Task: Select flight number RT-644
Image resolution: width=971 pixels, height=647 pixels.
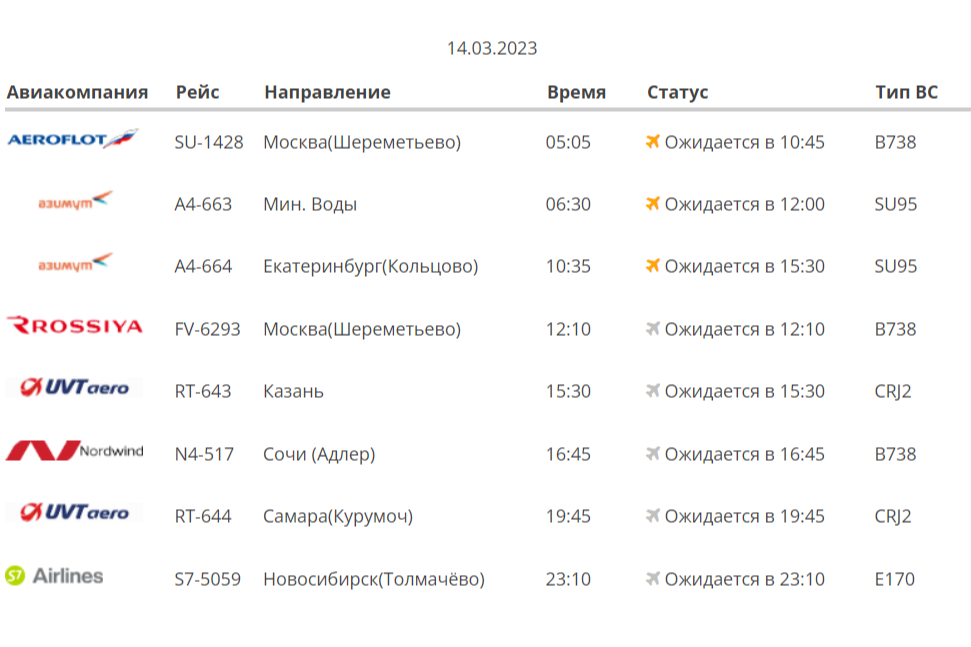Action: (x=202, y=516)
